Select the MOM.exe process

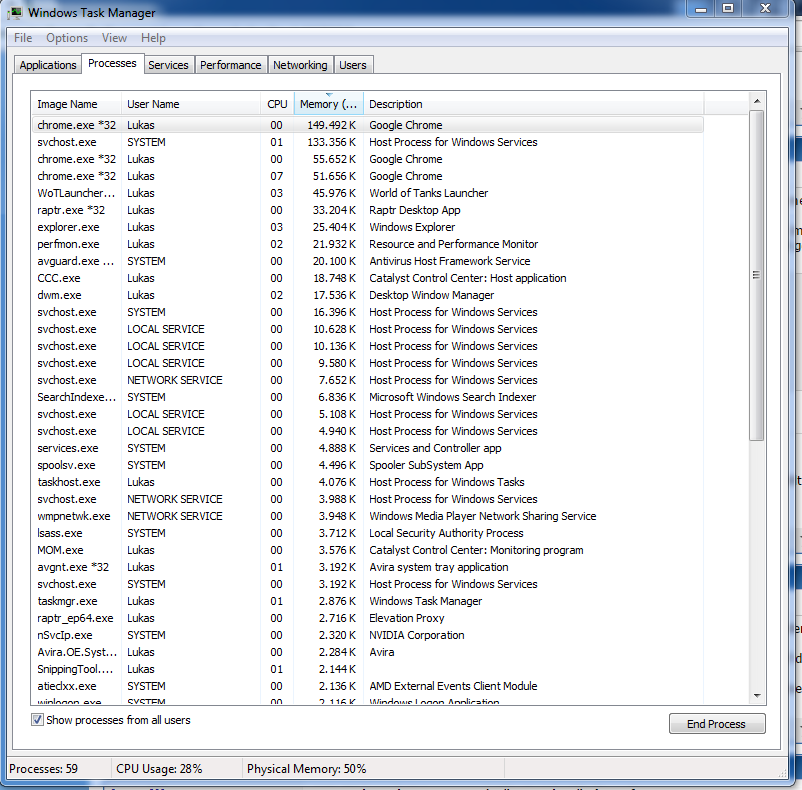tap(368, 550)
